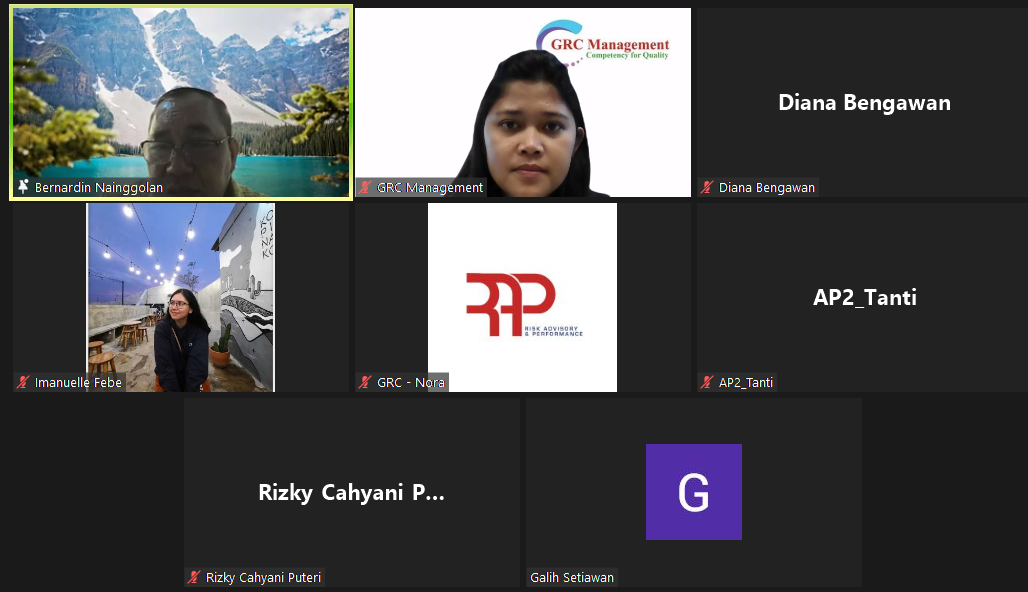
Task: Click the muted mic icon for Diana Bengawan
Action: [708, 187]
